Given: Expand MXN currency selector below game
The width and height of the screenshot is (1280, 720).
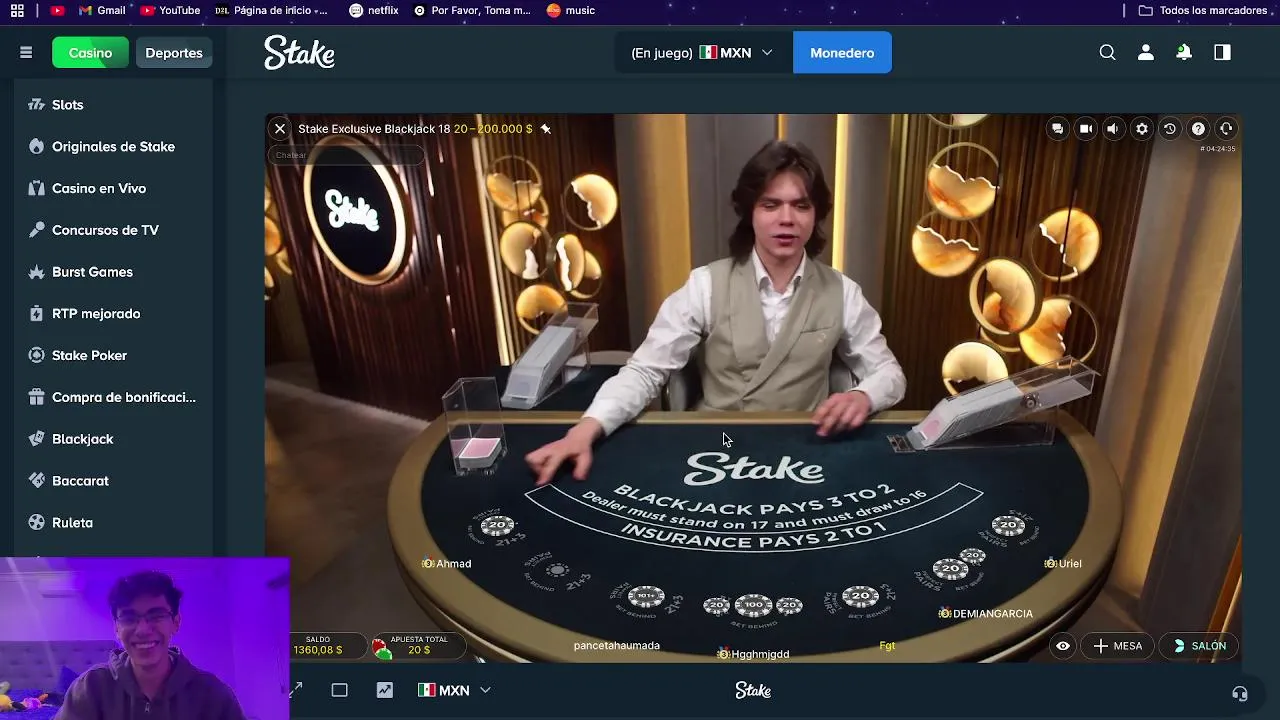Looking at the screenshot, I should click(x=454, y=690).
